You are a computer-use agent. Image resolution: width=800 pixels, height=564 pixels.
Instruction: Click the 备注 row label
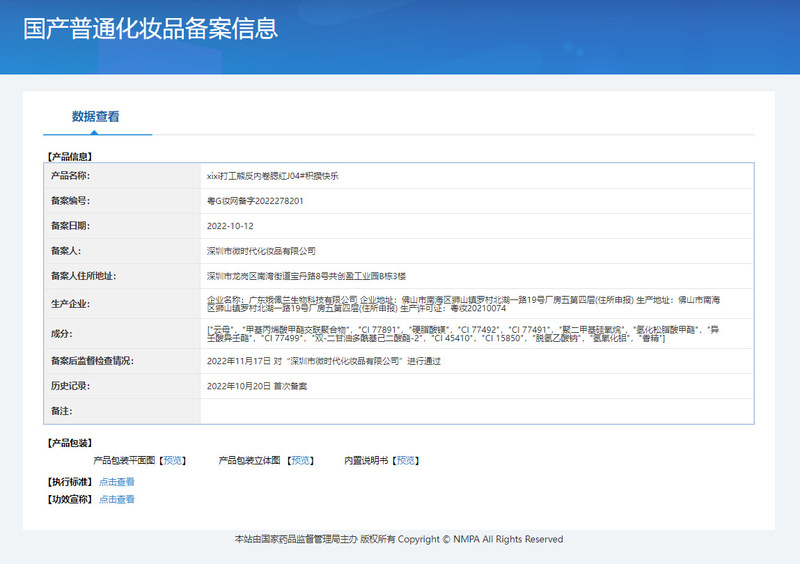click(x=62, y=411)
